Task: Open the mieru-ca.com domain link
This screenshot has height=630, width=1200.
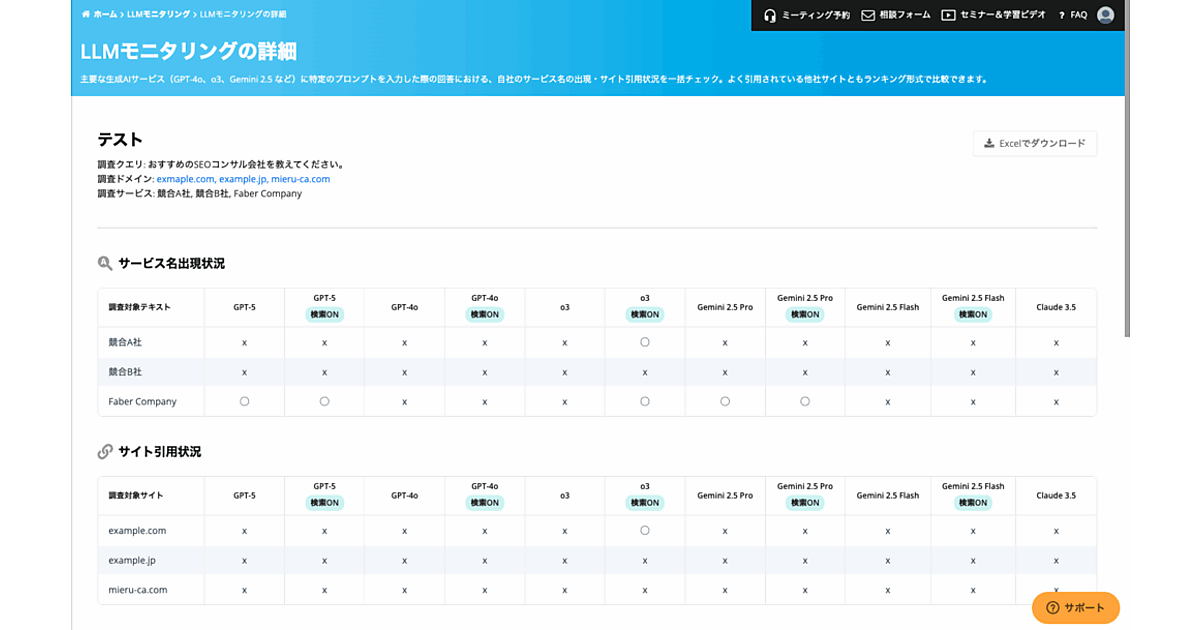Action: pyautogui.click(x=300, y=179)
